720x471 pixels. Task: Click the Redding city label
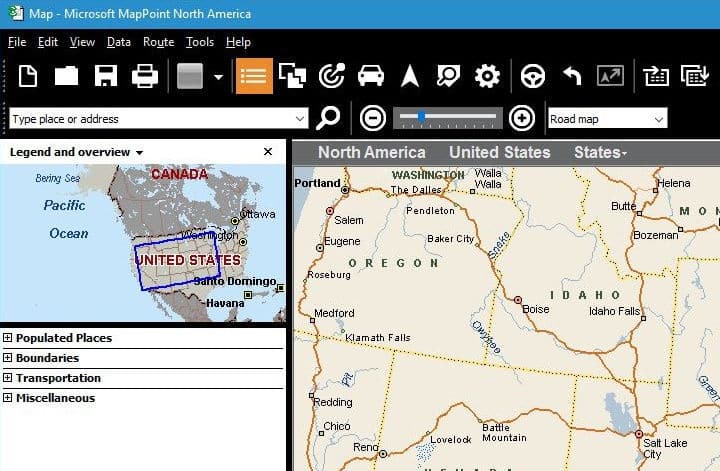(x=333, y=403)
